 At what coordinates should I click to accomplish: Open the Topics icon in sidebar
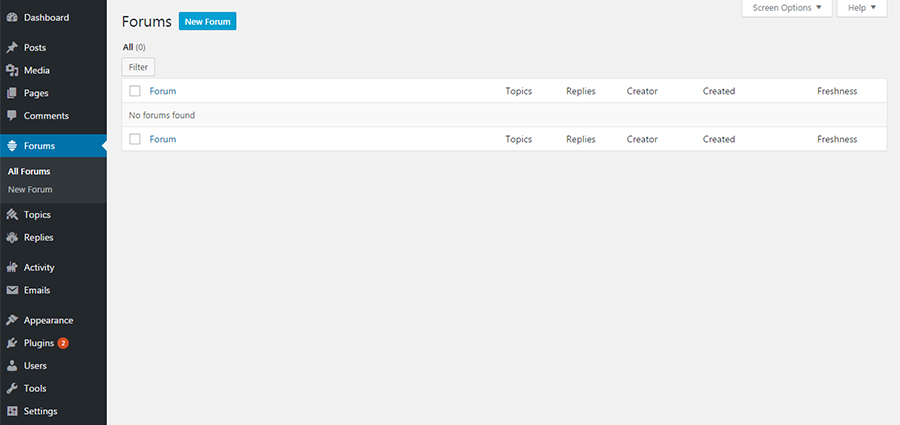pos(12,215)
